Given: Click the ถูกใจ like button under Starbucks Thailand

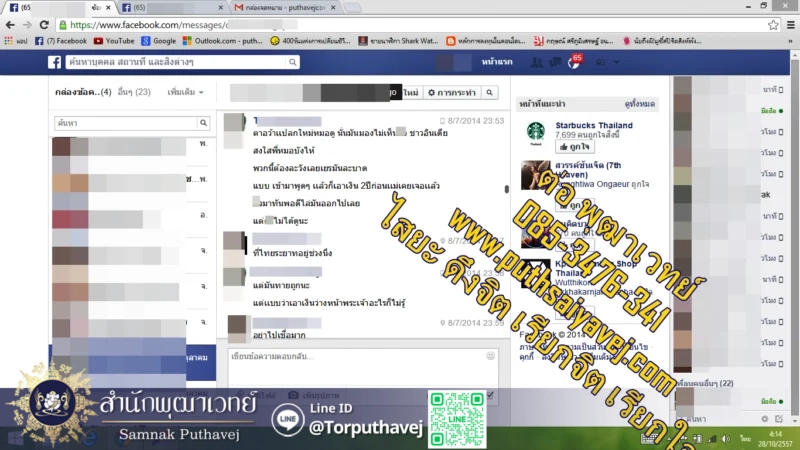Looking at the screenshot, I should [x=575, y=147].
